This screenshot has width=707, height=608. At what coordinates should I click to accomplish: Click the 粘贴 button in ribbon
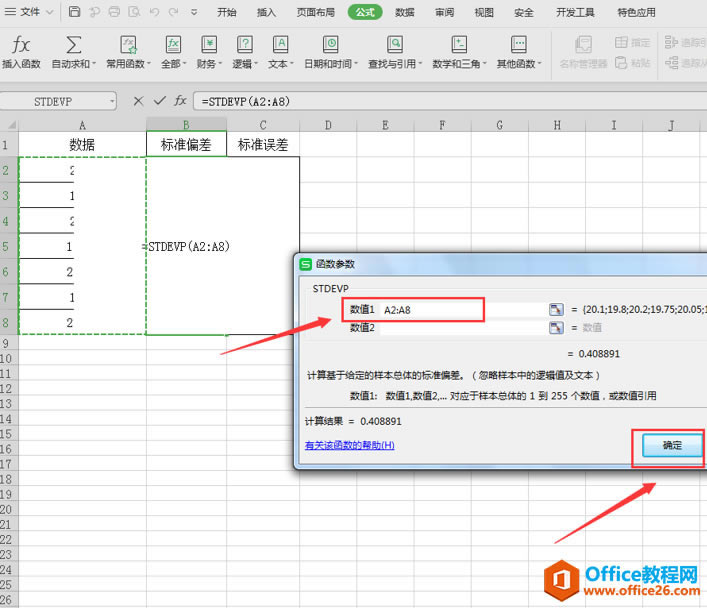click(x=633, y=62)
